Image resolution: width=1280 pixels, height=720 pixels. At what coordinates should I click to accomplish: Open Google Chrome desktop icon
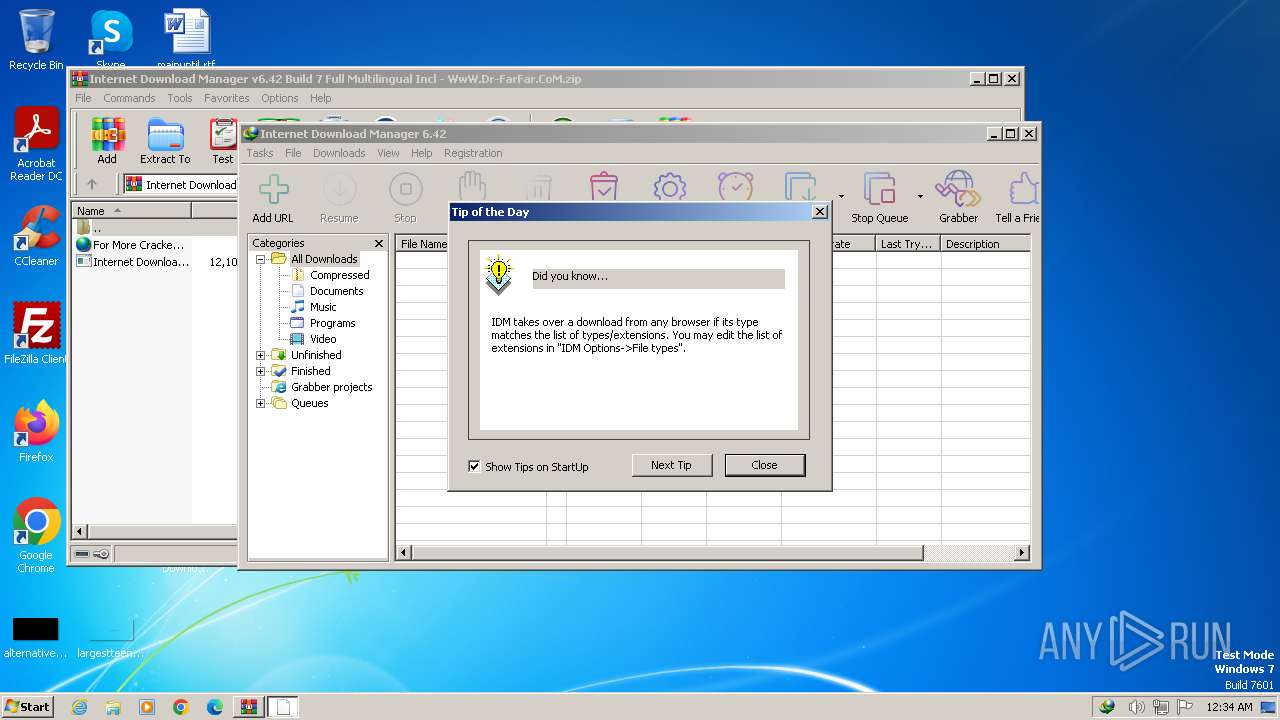(36, 536)
